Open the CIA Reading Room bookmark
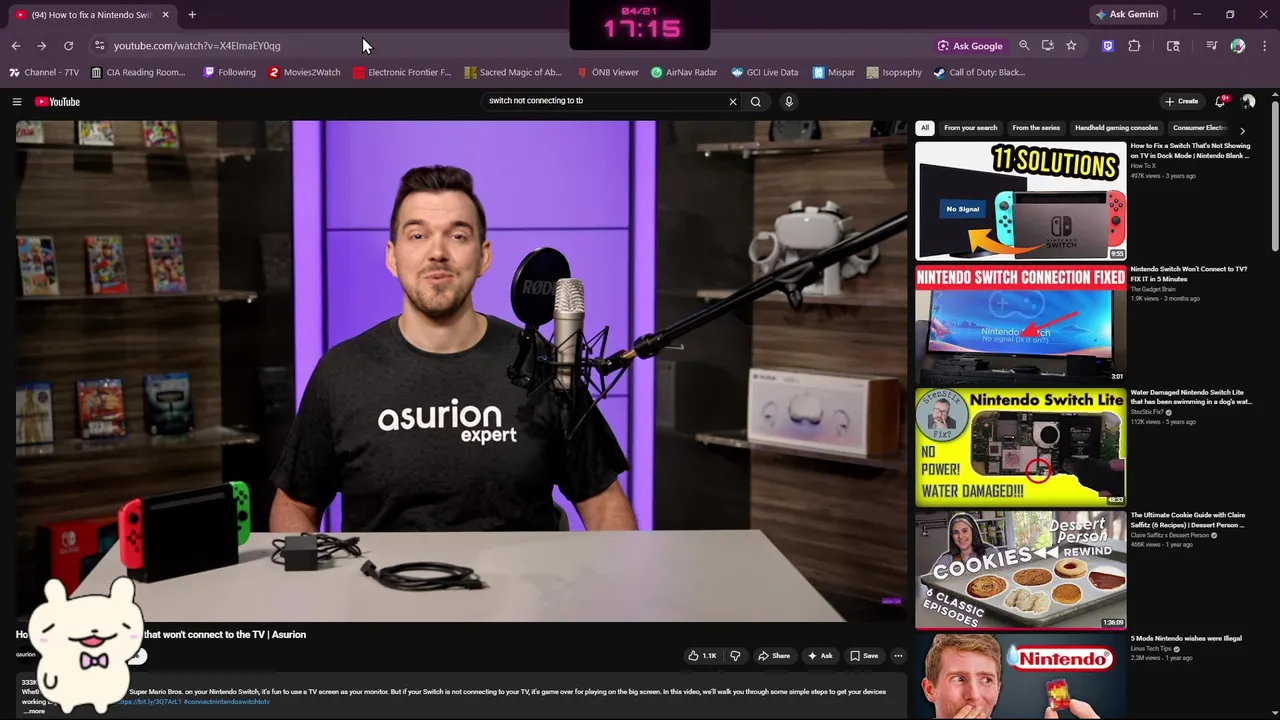This screenshot has height=720, width=1280. pos(138,73)
